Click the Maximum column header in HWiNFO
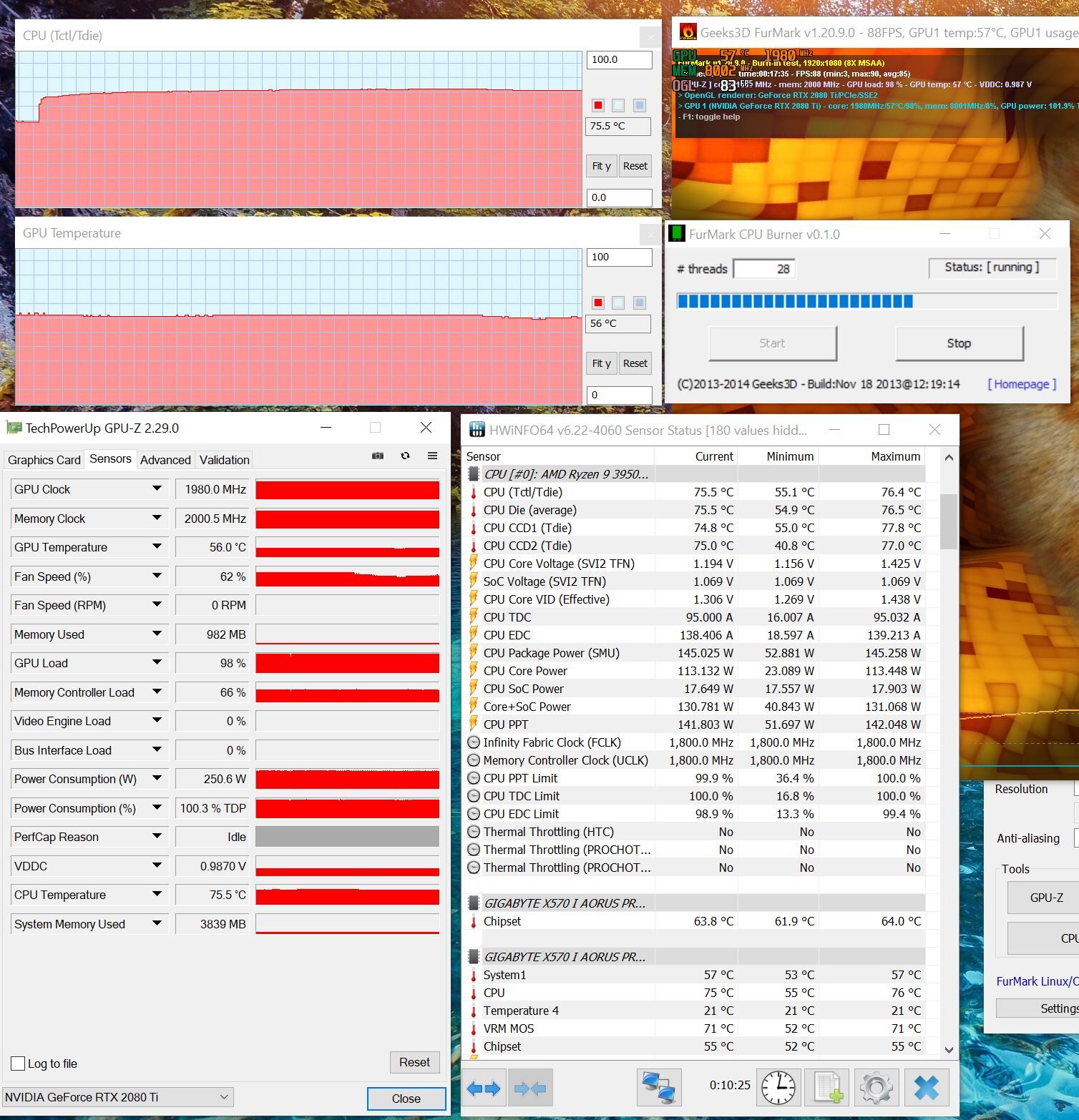 click(x=871, y=456)
